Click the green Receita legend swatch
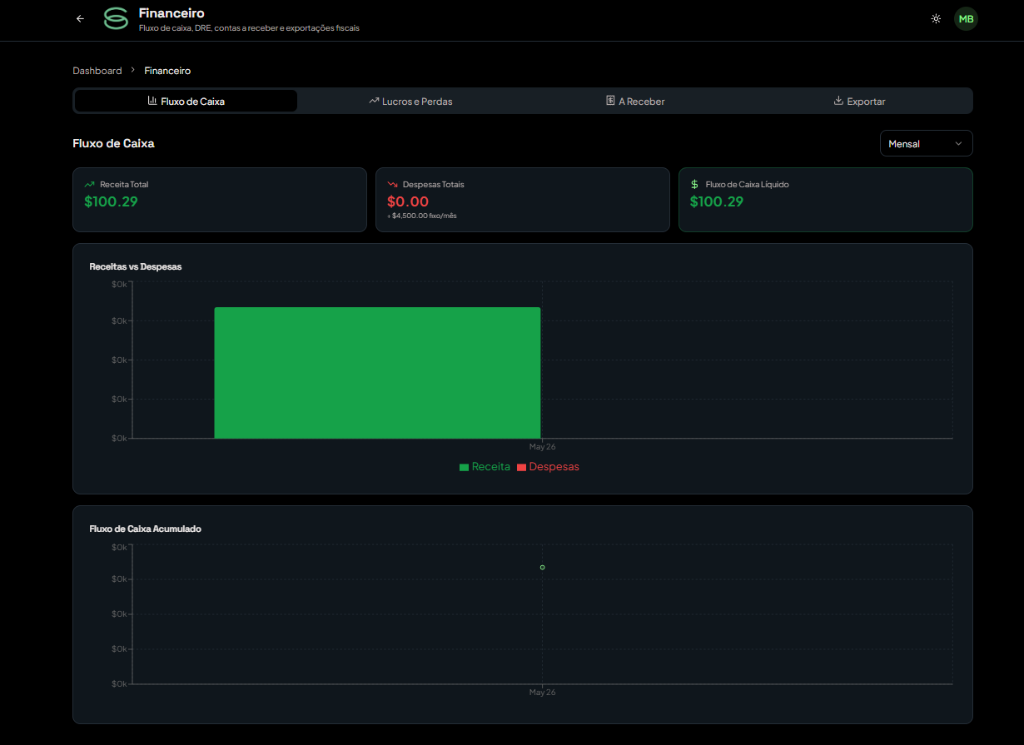 pos(464,467)
